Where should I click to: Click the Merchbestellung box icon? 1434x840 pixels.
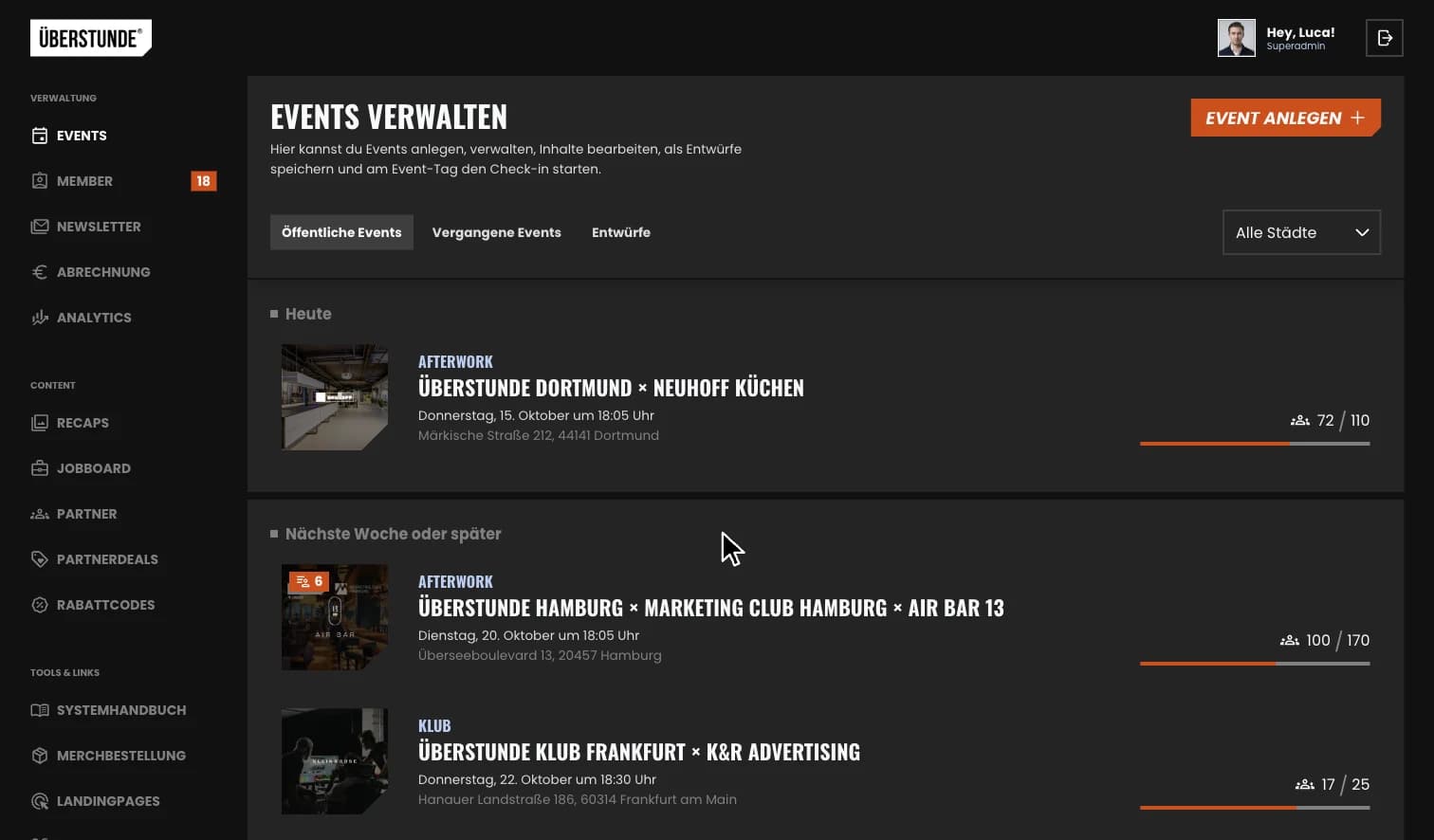40,756
